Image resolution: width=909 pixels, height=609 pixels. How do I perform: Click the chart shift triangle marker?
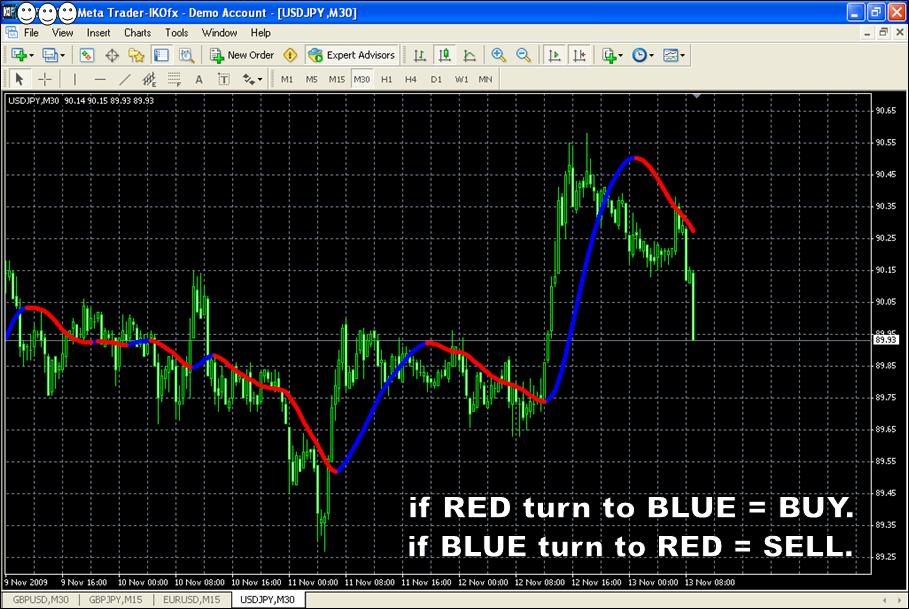tap(697, 96)
